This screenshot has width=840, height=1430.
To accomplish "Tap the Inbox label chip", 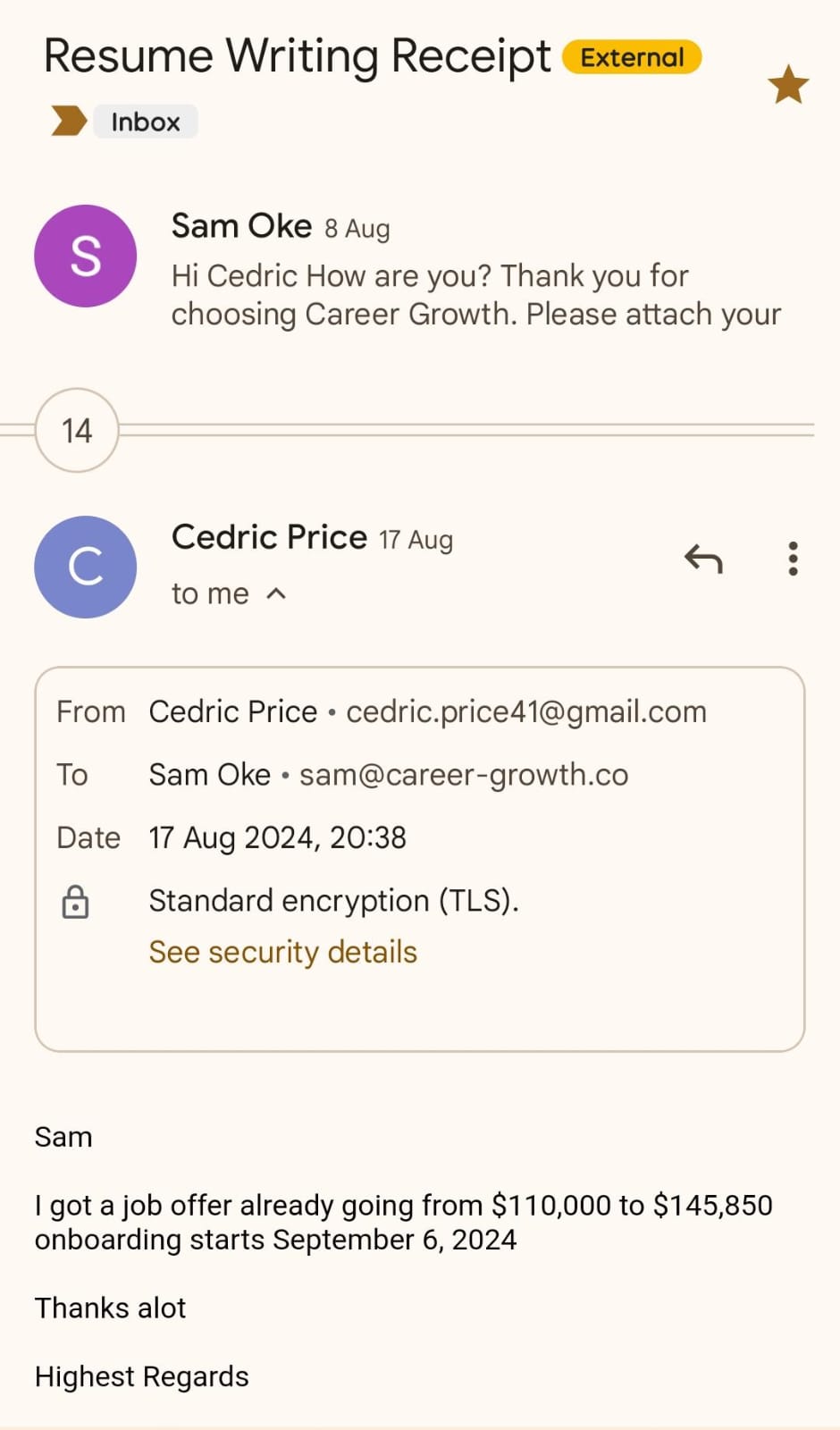I will (146, 122).
